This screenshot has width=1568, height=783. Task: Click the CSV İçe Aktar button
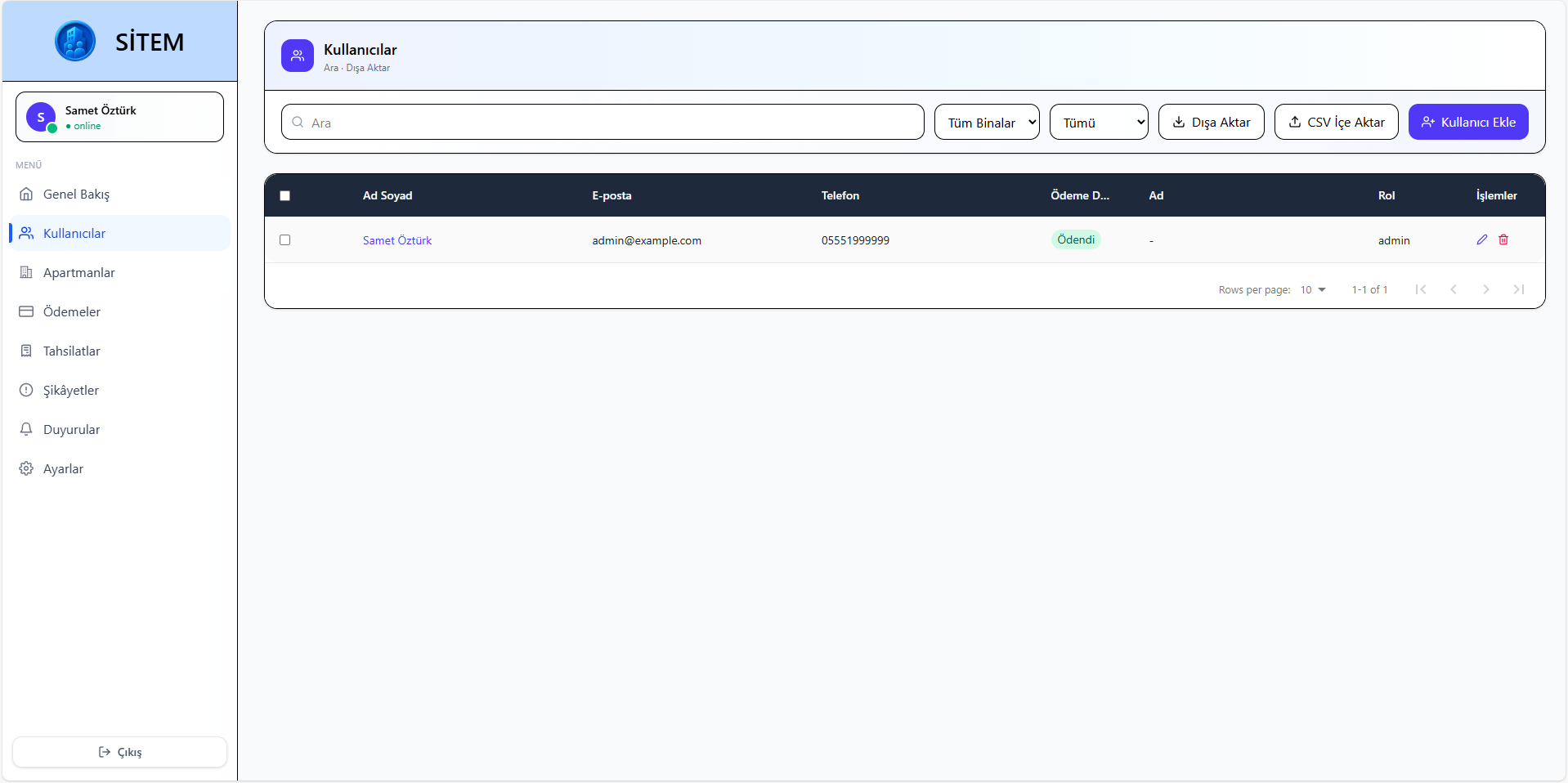point(1336,123)
